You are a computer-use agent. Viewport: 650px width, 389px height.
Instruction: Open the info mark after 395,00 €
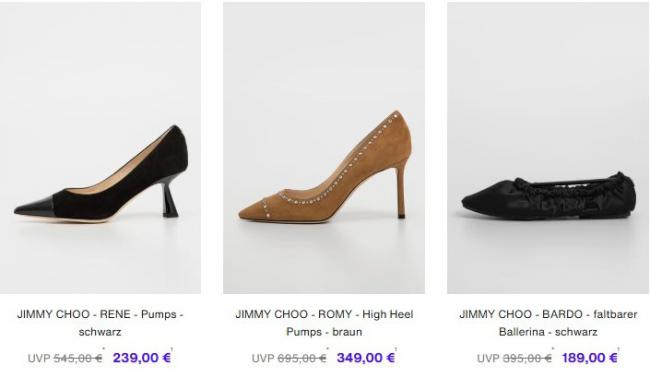click(x=553, y=349)
